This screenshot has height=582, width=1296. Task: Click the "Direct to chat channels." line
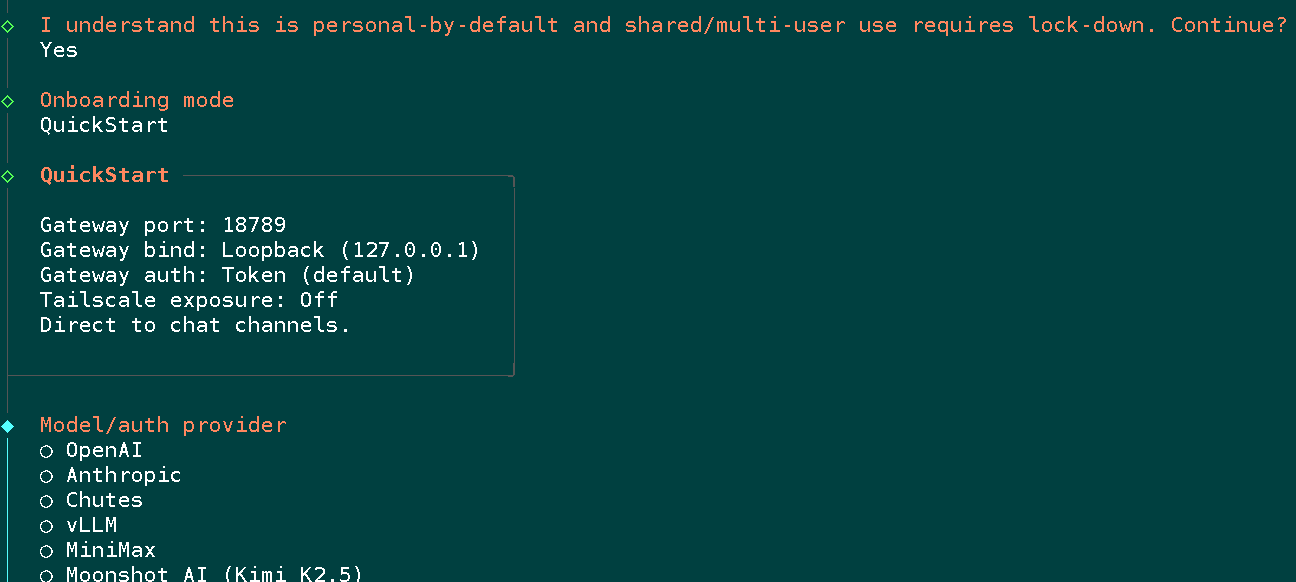pos(195,325)
